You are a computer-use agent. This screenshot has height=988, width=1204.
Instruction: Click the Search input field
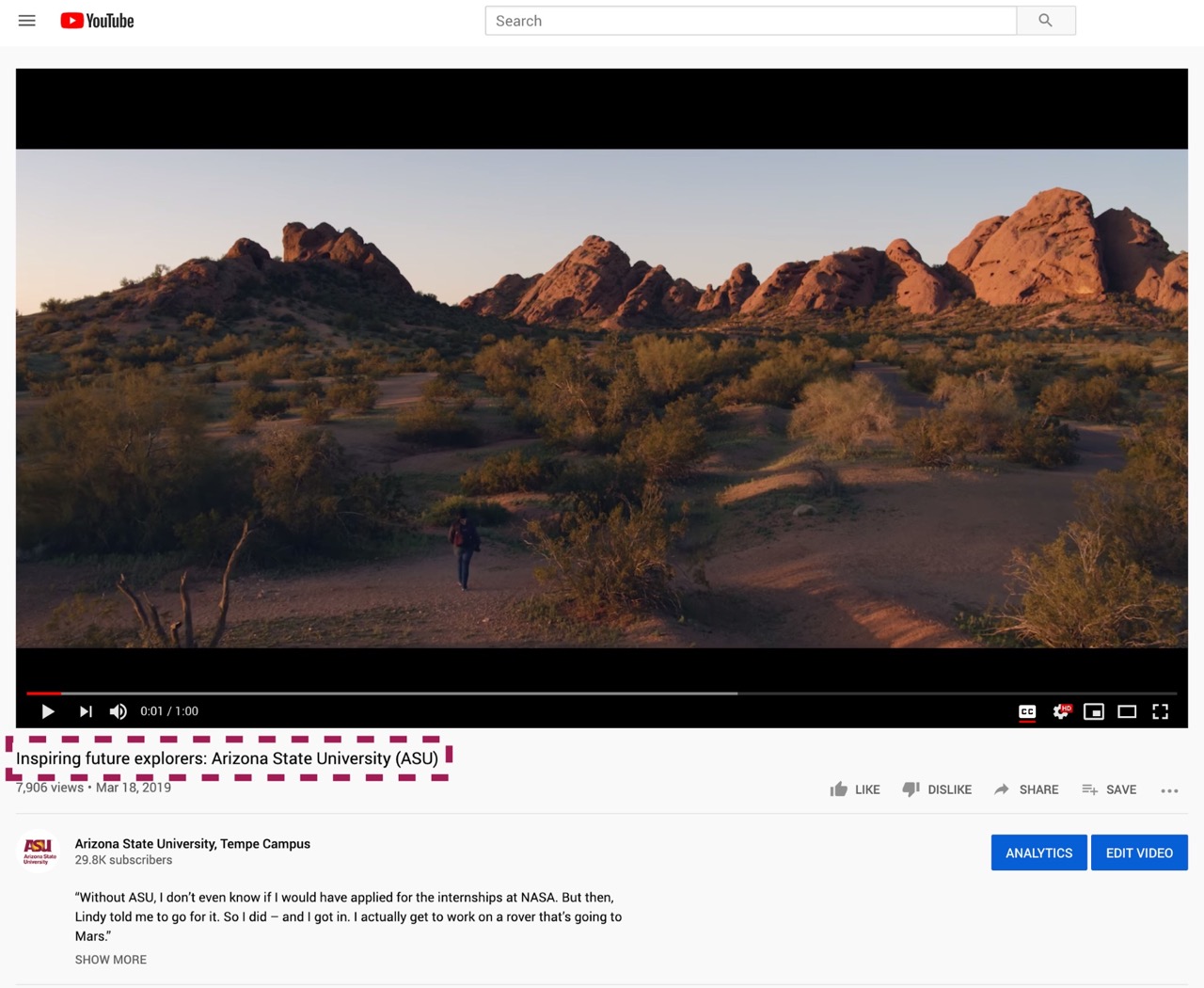(x=751, y=21)
